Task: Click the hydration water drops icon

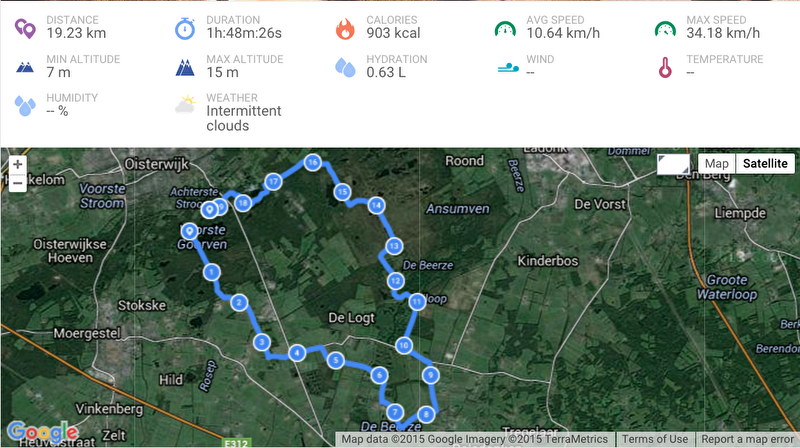Action: point(345,67)
